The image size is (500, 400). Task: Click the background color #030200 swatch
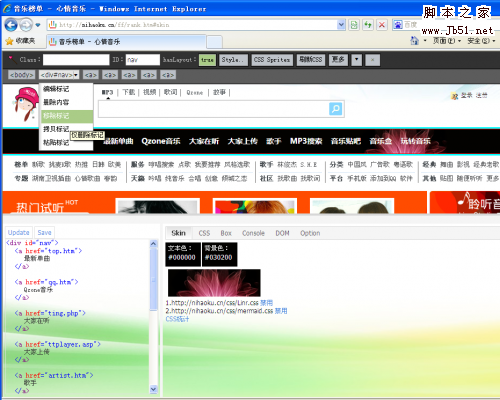tap(219, 254)
